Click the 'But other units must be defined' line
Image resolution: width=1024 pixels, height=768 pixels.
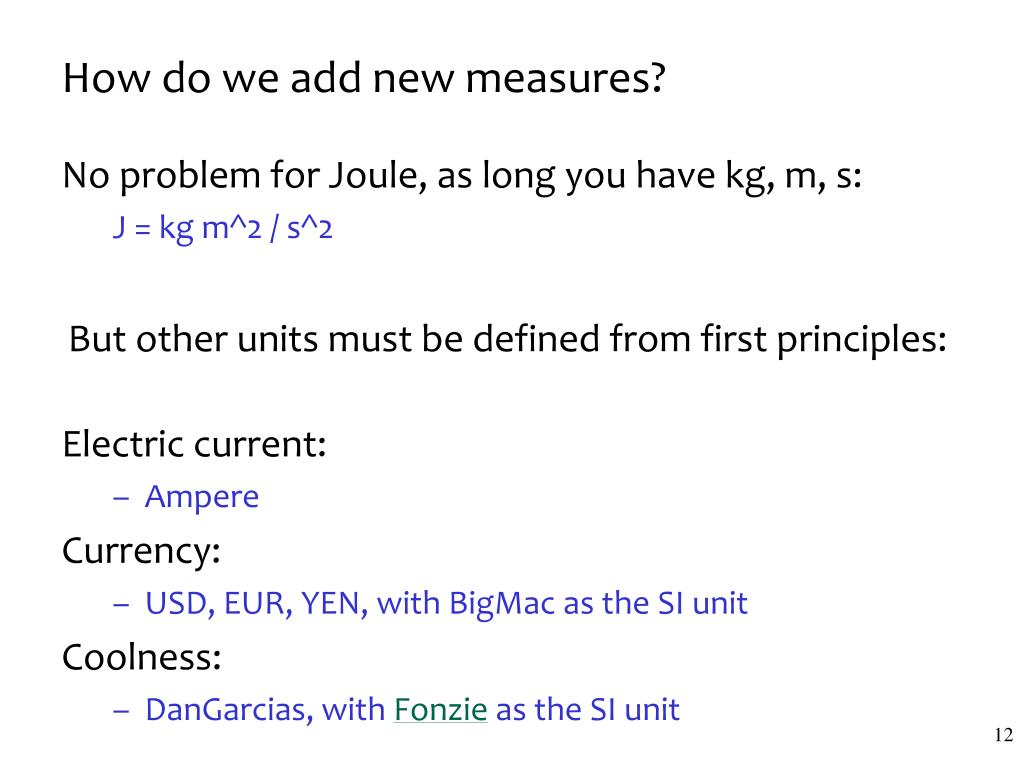[507, 340]
